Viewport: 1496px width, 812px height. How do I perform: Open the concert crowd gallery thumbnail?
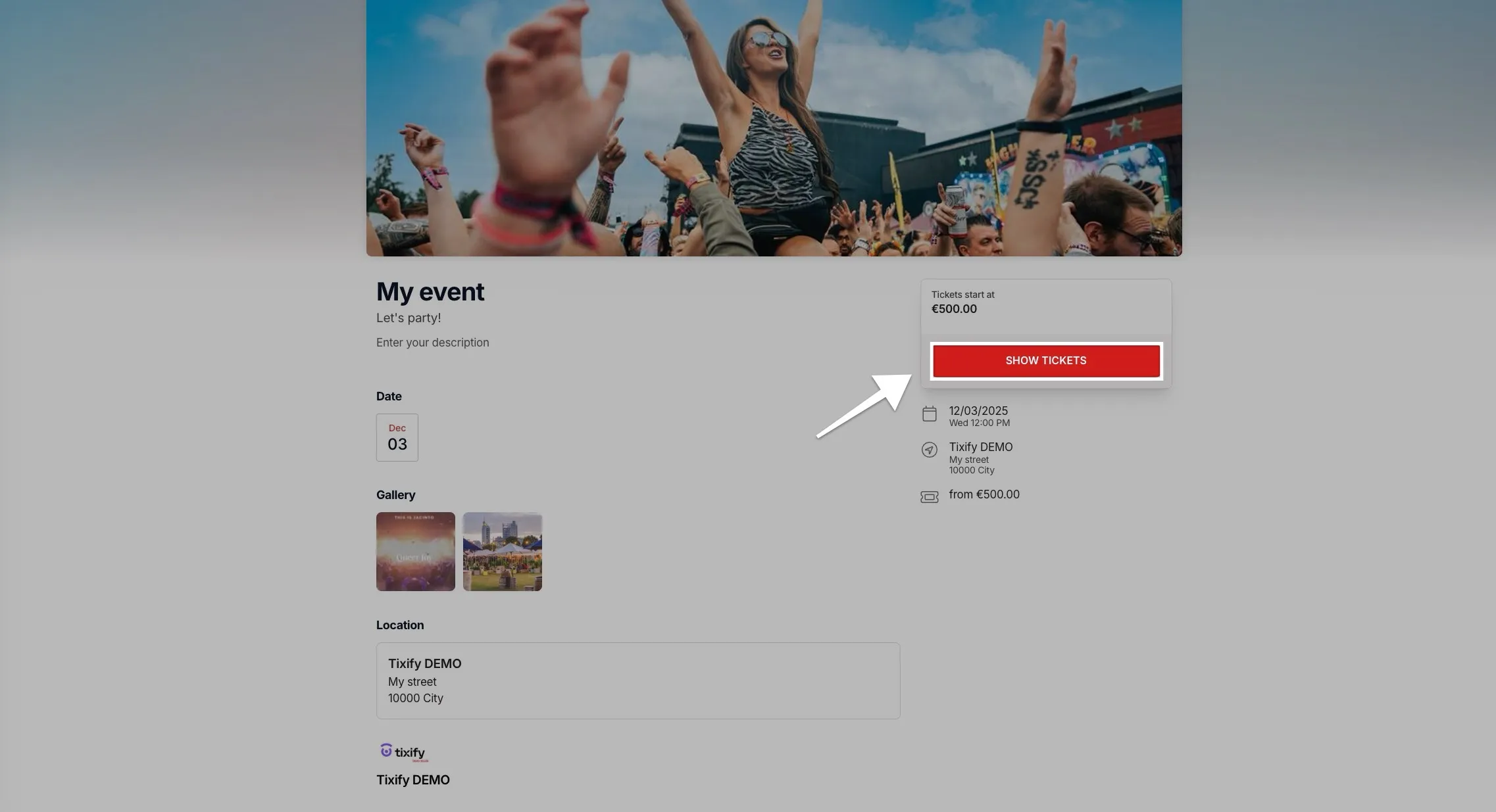[416, 552]
